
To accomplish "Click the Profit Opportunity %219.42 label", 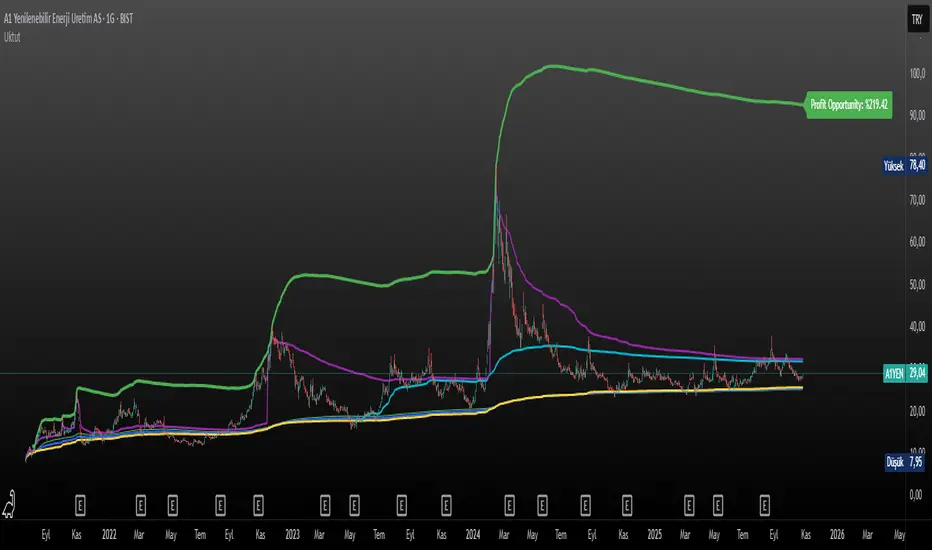I will (849, 105).
